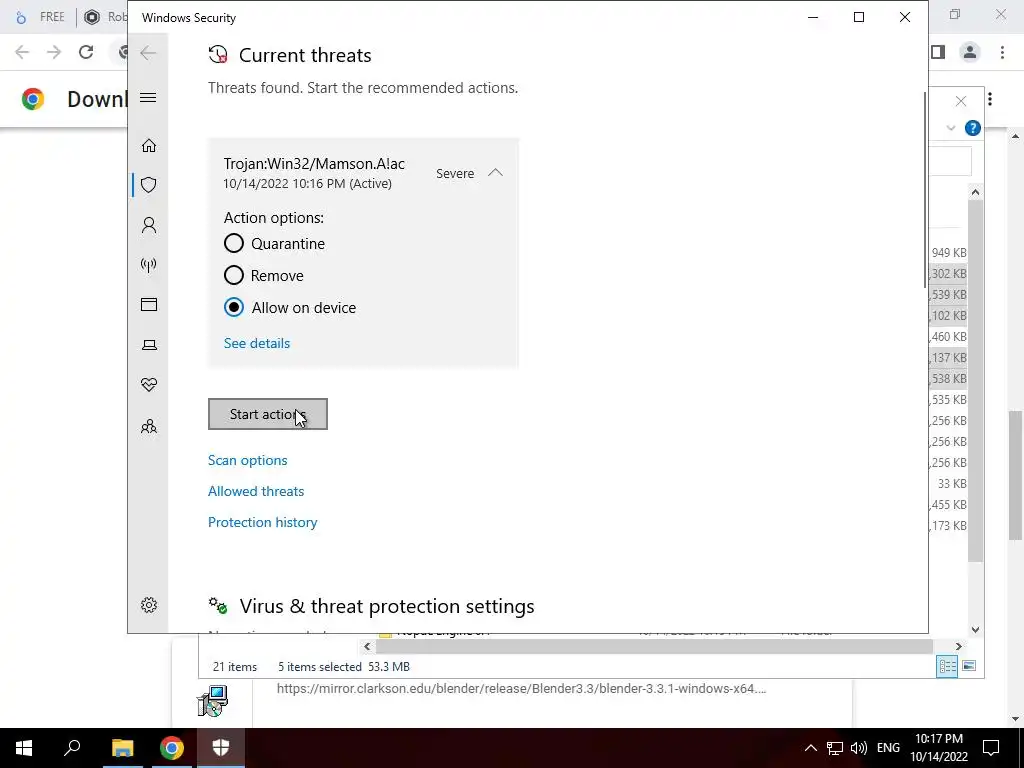Open the Home section in Windows Security sidebar
This screenshot has height=768, width=1024.
coord(149,145)
